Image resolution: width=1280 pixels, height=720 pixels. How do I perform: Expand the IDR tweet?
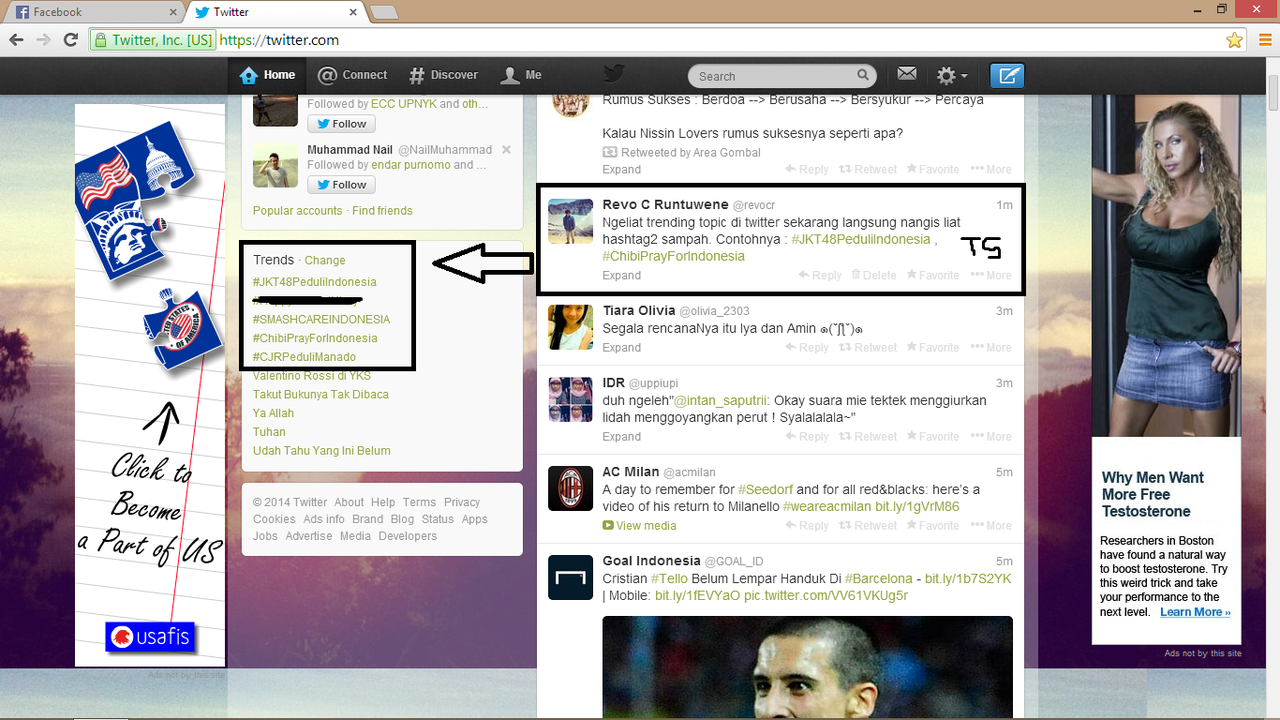pos(622,437)
